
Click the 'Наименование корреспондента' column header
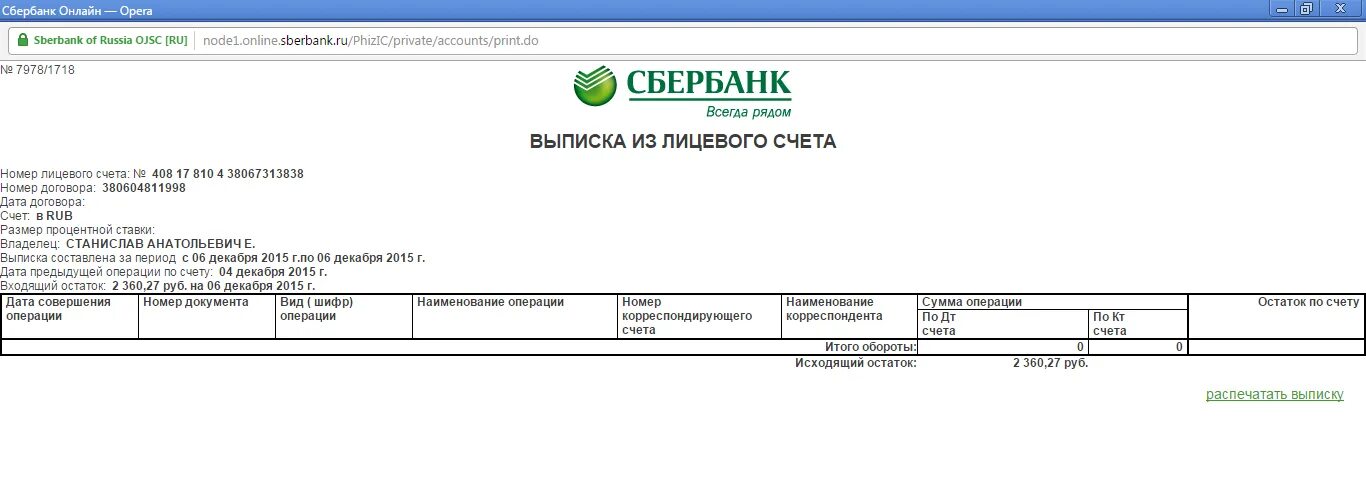849,316
